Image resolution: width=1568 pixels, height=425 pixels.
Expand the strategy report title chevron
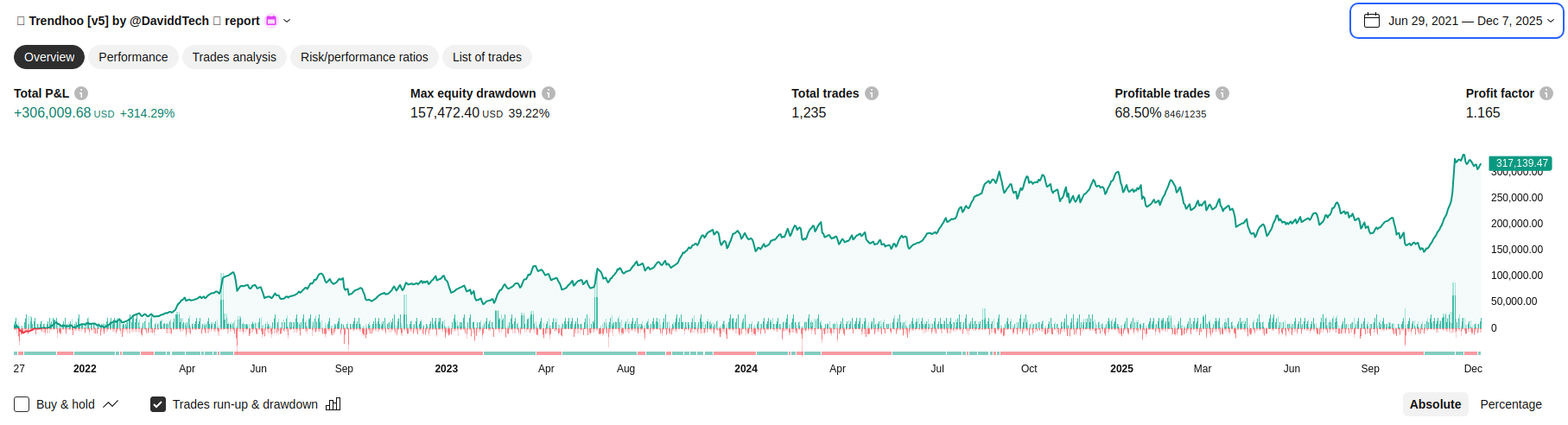point(287,21)
